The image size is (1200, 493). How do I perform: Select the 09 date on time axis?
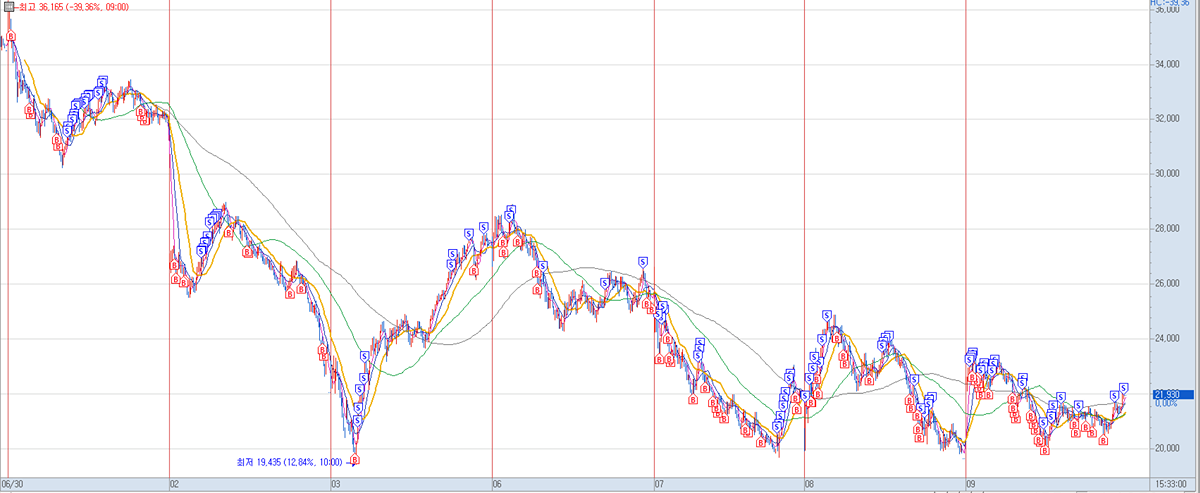[970, 482]
